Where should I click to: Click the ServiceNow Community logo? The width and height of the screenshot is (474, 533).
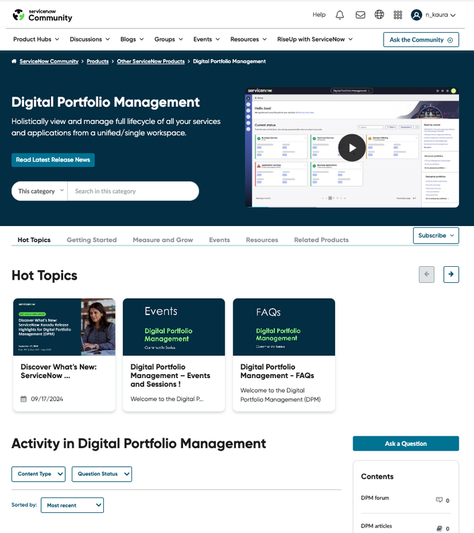[x=43, y=15]
